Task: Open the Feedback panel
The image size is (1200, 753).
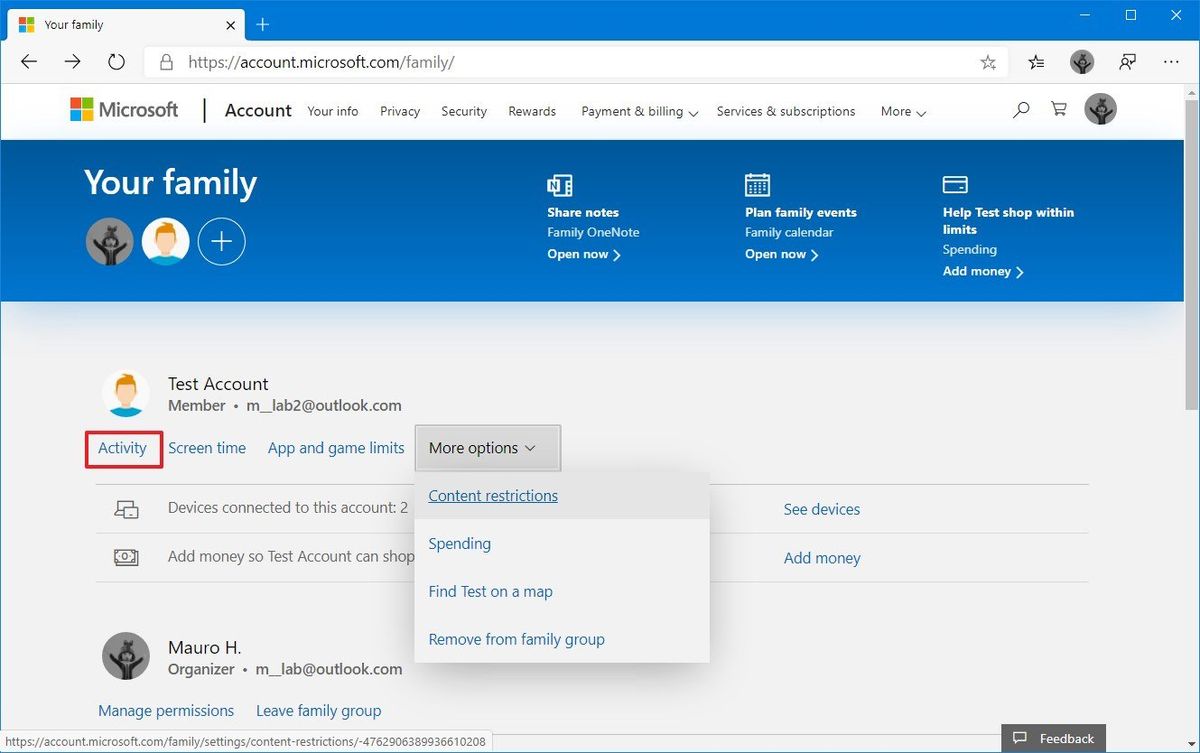Action: click(1053, 738)
